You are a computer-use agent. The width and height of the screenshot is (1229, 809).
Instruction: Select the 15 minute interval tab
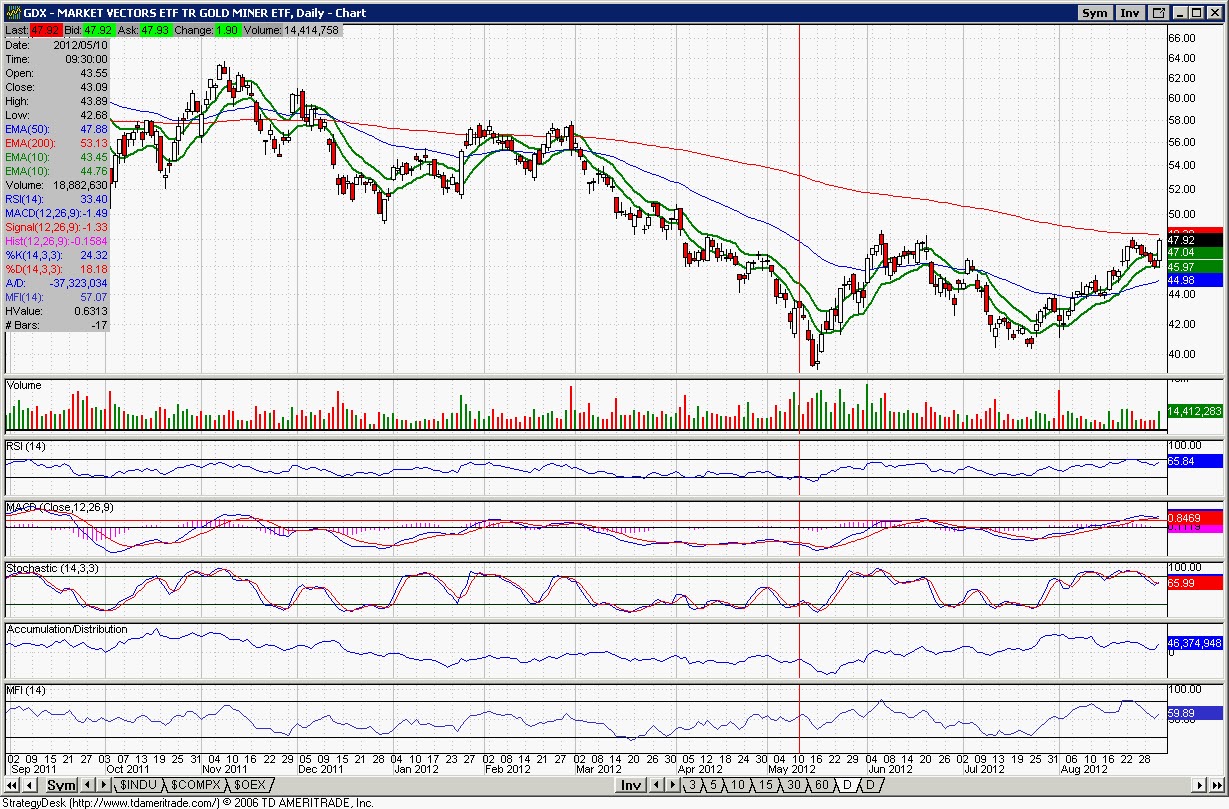coord(766,785)
